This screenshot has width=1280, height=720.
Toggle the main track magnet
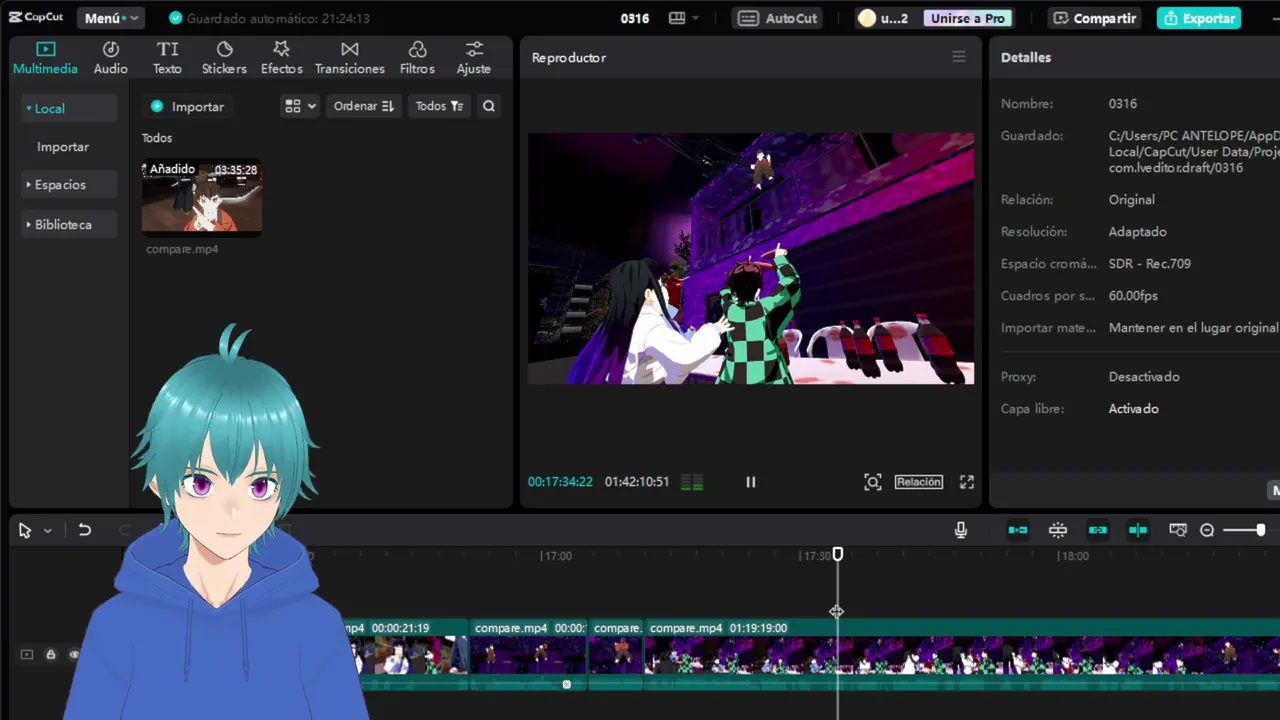1018,530
